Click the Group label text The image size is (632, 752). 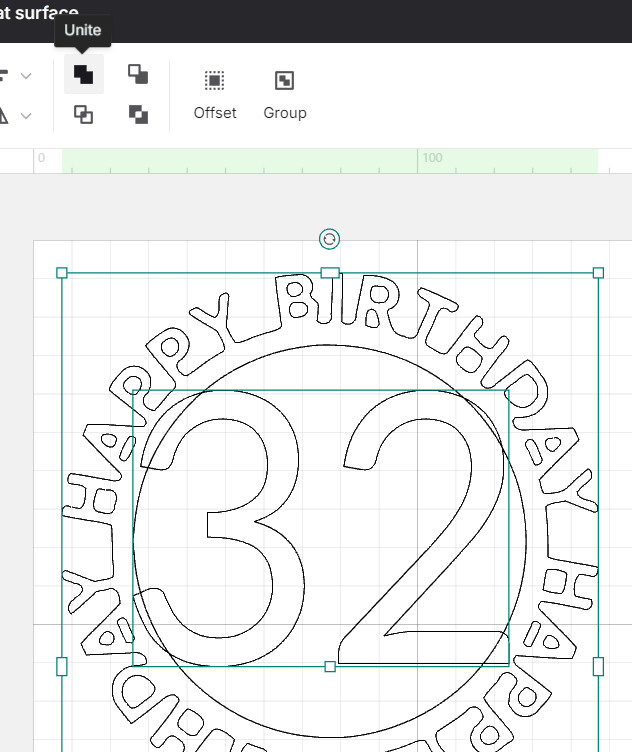pos(284,113)
